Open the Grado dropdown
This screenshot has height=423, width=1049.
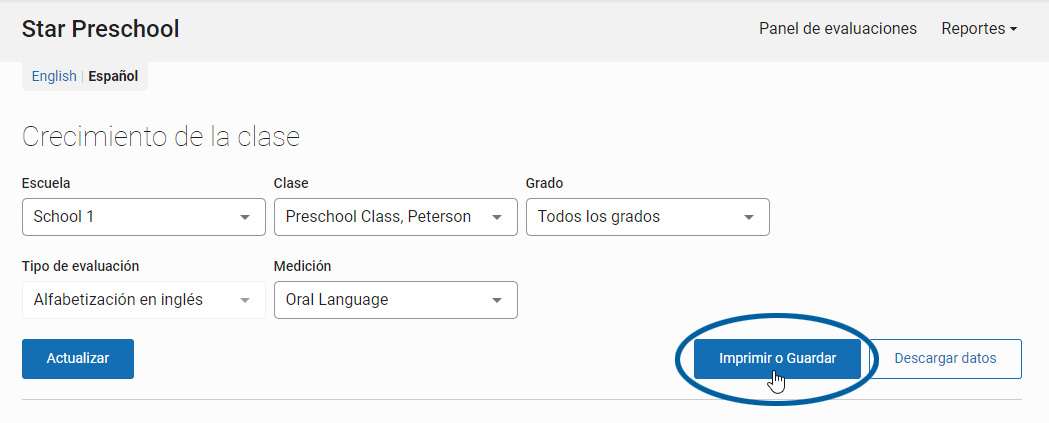tap(648, 217)
